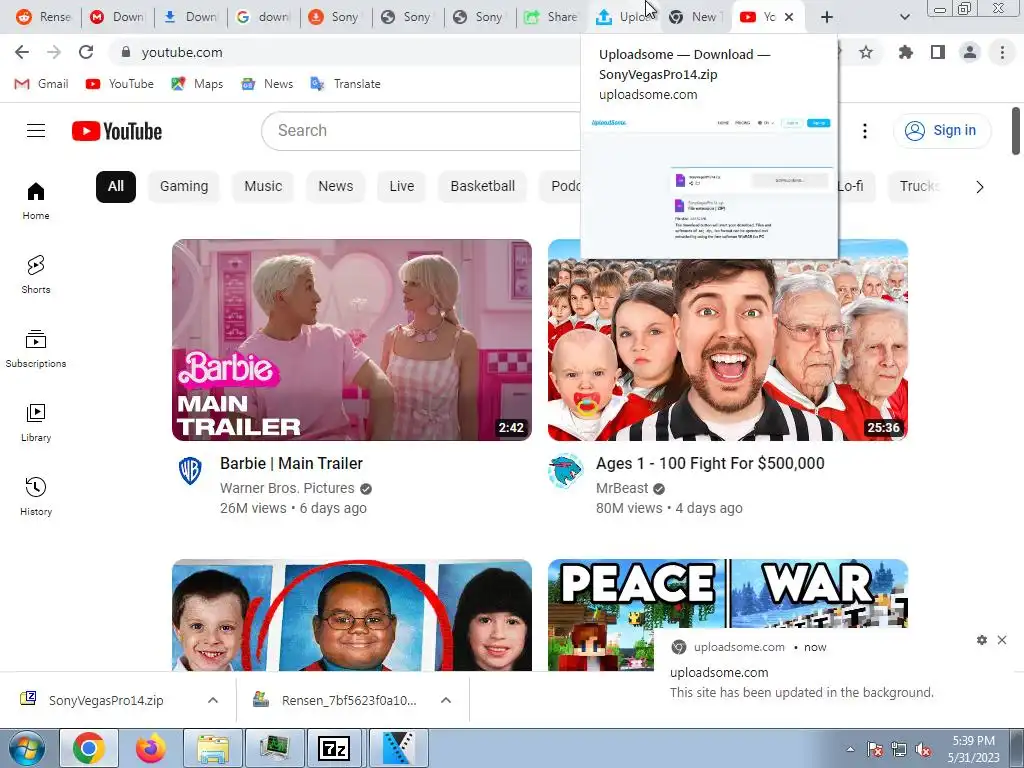Open the Warner Bros. Pictures channel link
Screen dimensions: 1024x768
(x=287, y=488)
